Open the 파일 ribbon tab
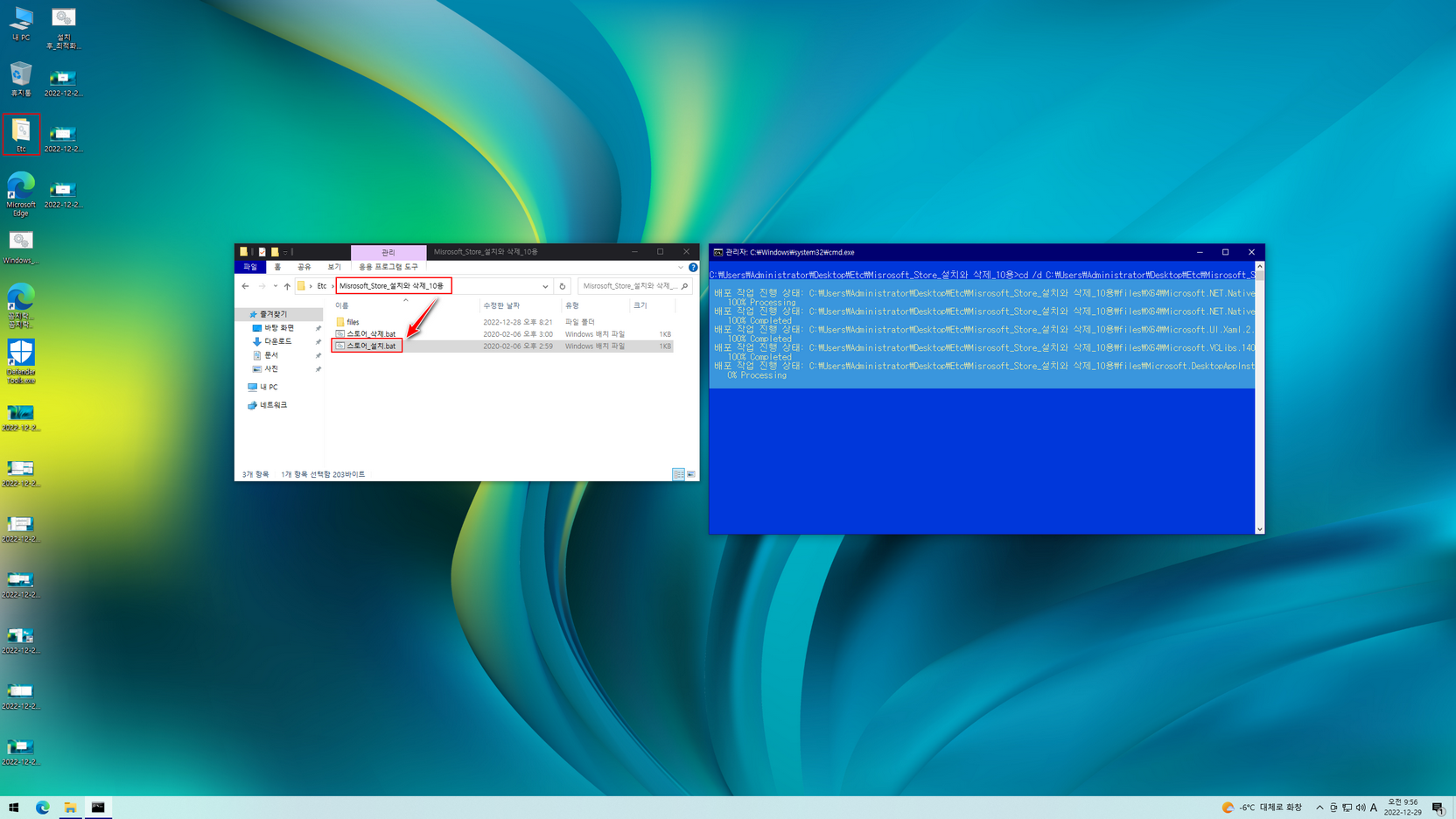Viewport: 1456px width, 819px height. tap(250, 267)
